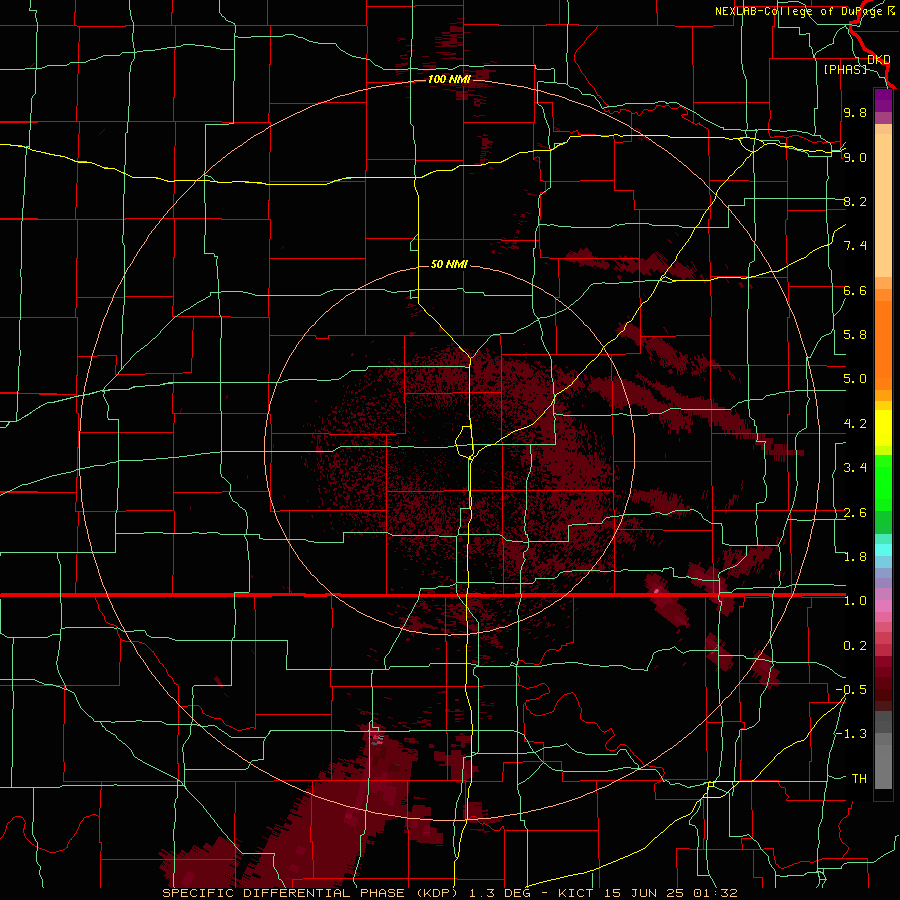Click the [PHAS] units label
The height and width of the screenshot is (900, 900).
845,69
